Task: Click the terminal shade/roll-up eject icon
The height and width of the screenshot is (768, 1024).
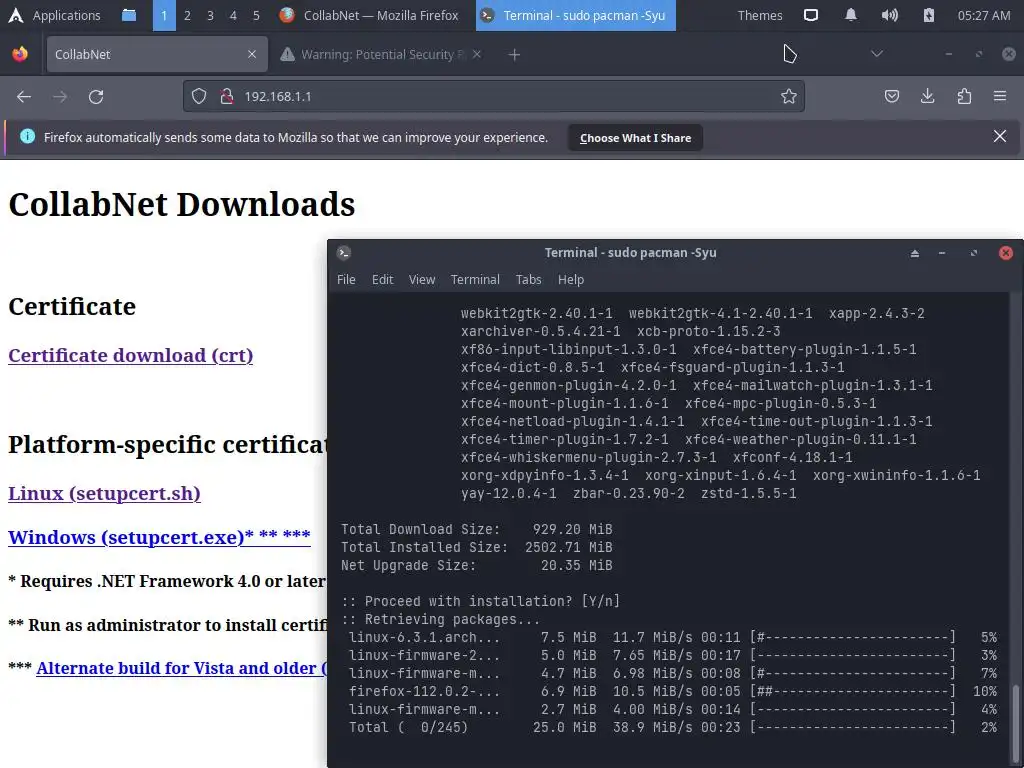Action: tap(915, 253)
